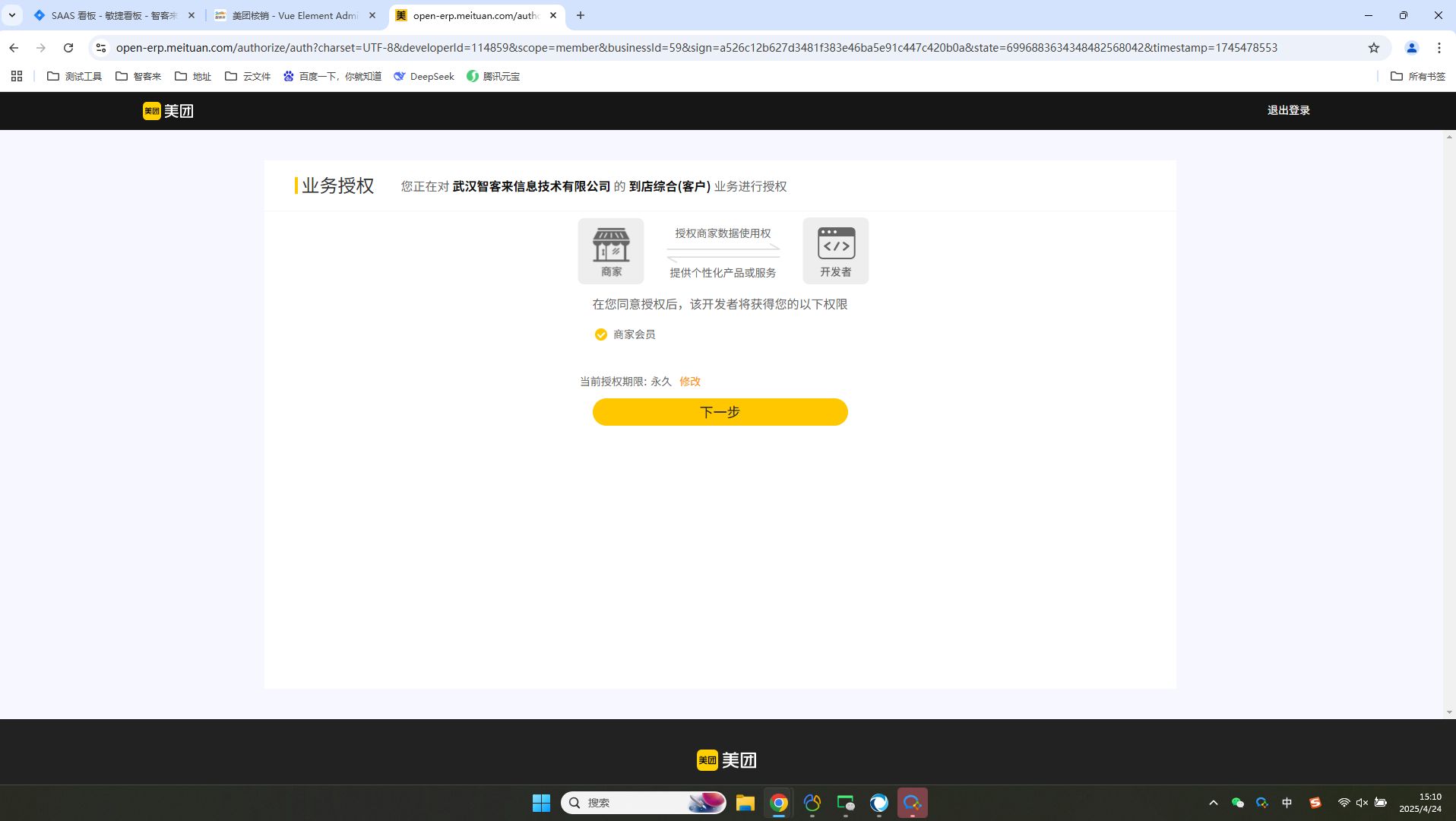Bookmark this page with star icon
The width and height of the screenshot is (1456, 821).
(1374, 48)
